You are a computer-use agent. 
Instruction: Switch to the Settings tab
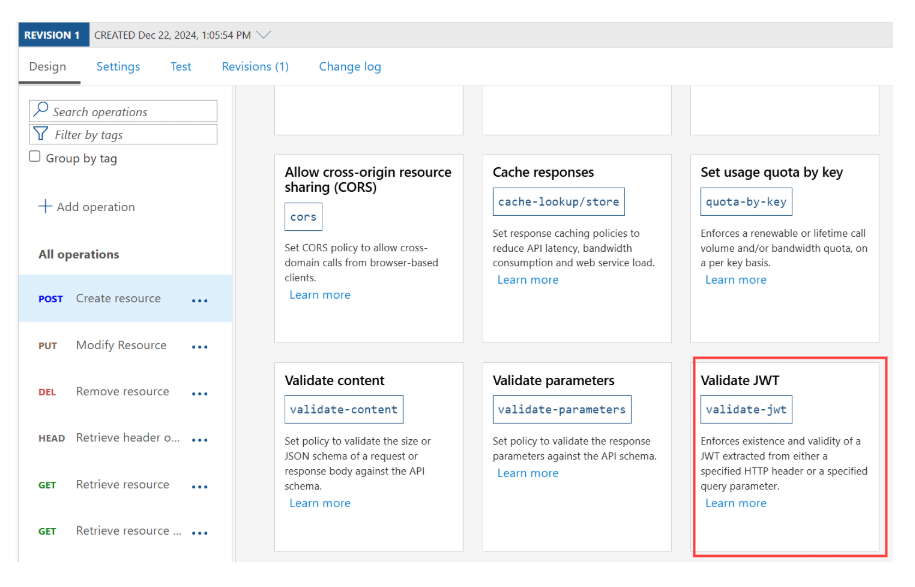118,67
